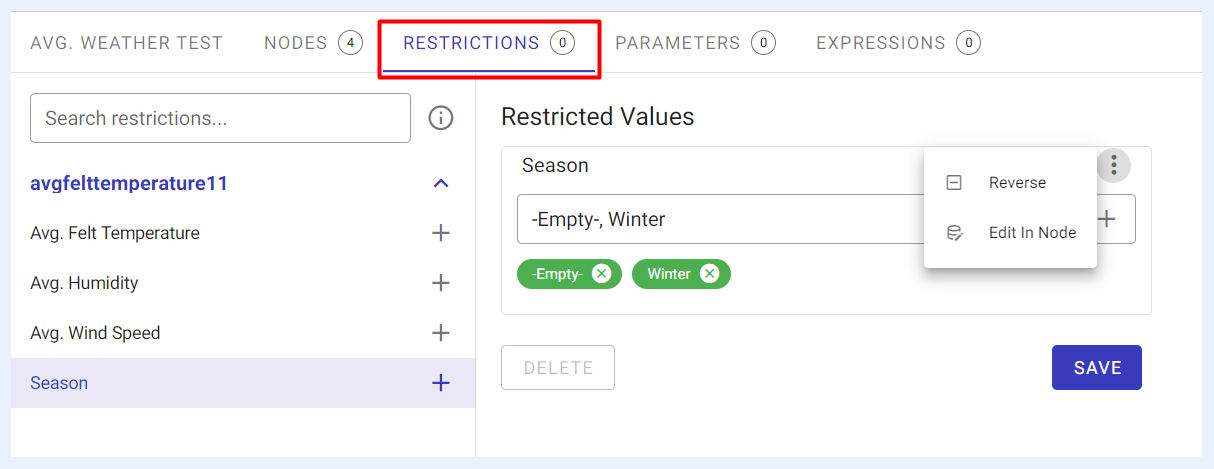Remove the Winter chip via its X
1214x469 pixels.
[709, 274]
